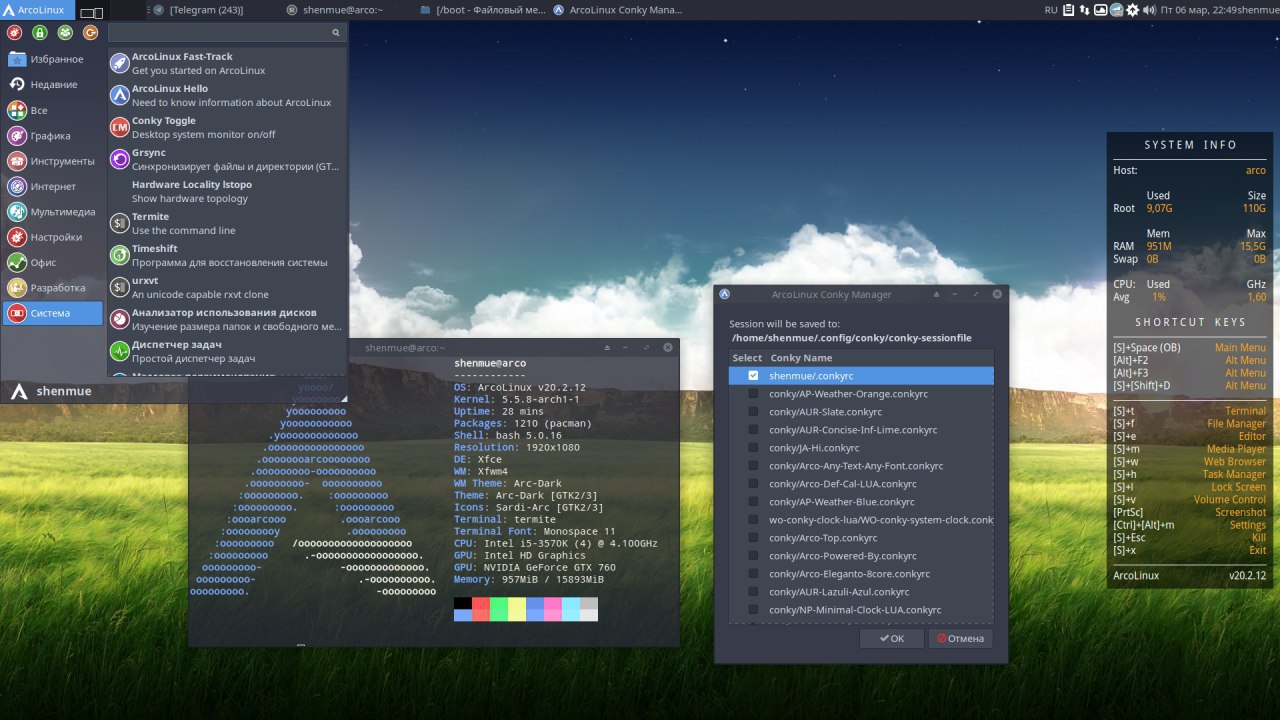Viewport: 1280px width, 720px height.
Task: Click the Select column header
Action: click(747, 358)
